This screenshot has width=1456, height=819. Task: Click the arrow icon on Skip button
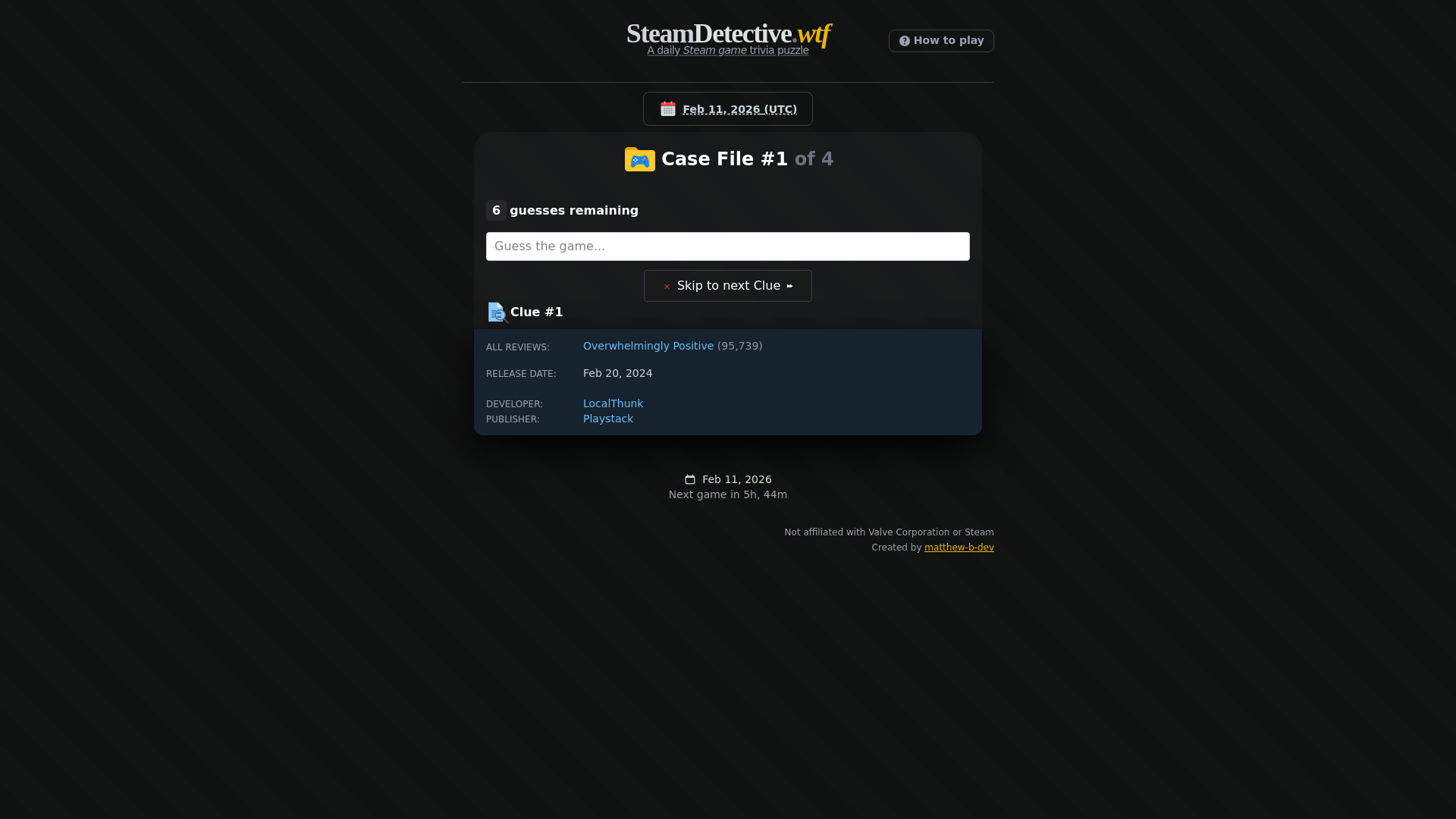(x=789, y=286)
